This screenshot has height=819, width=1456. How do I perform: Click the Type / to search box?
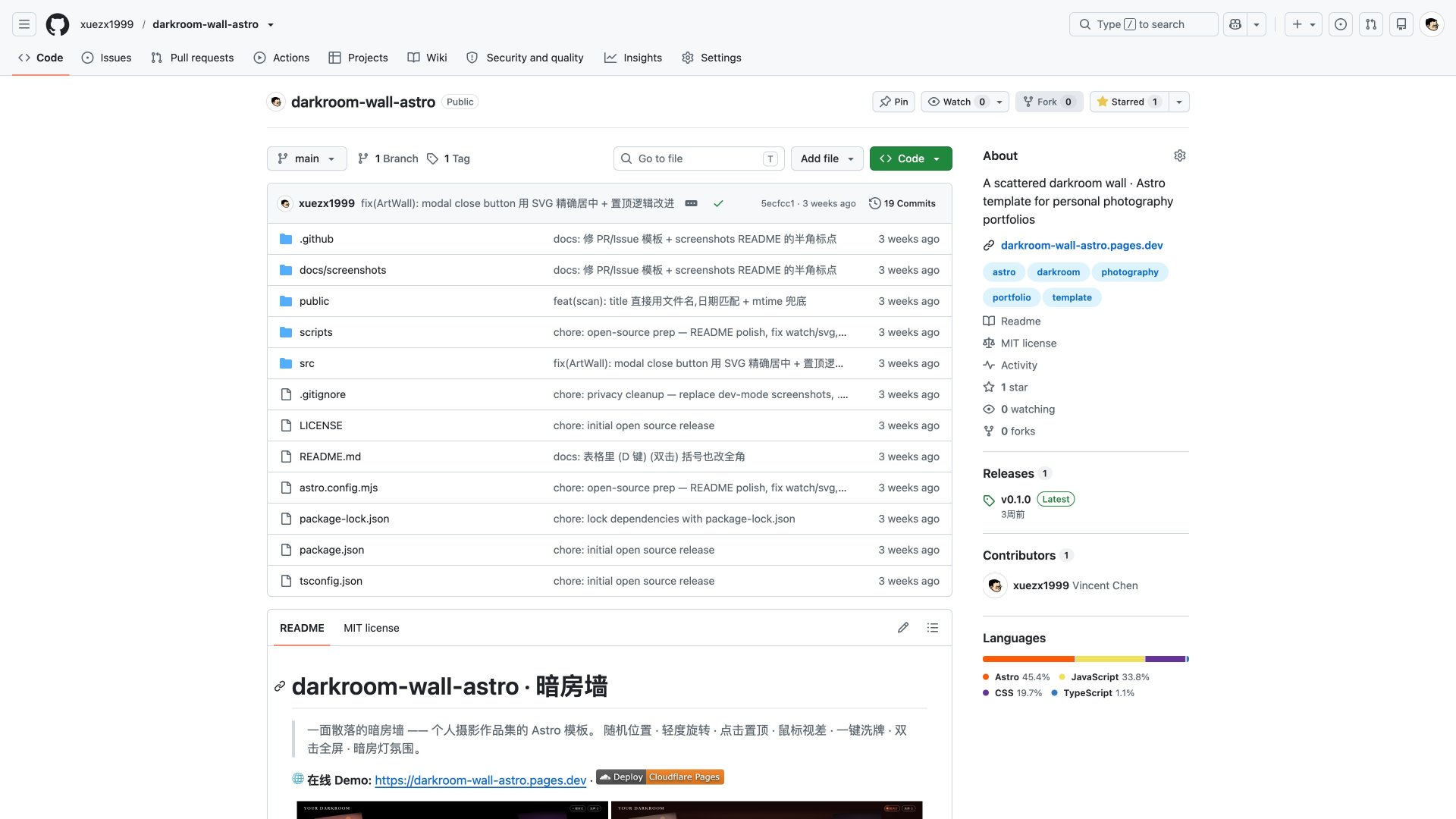1144,24
